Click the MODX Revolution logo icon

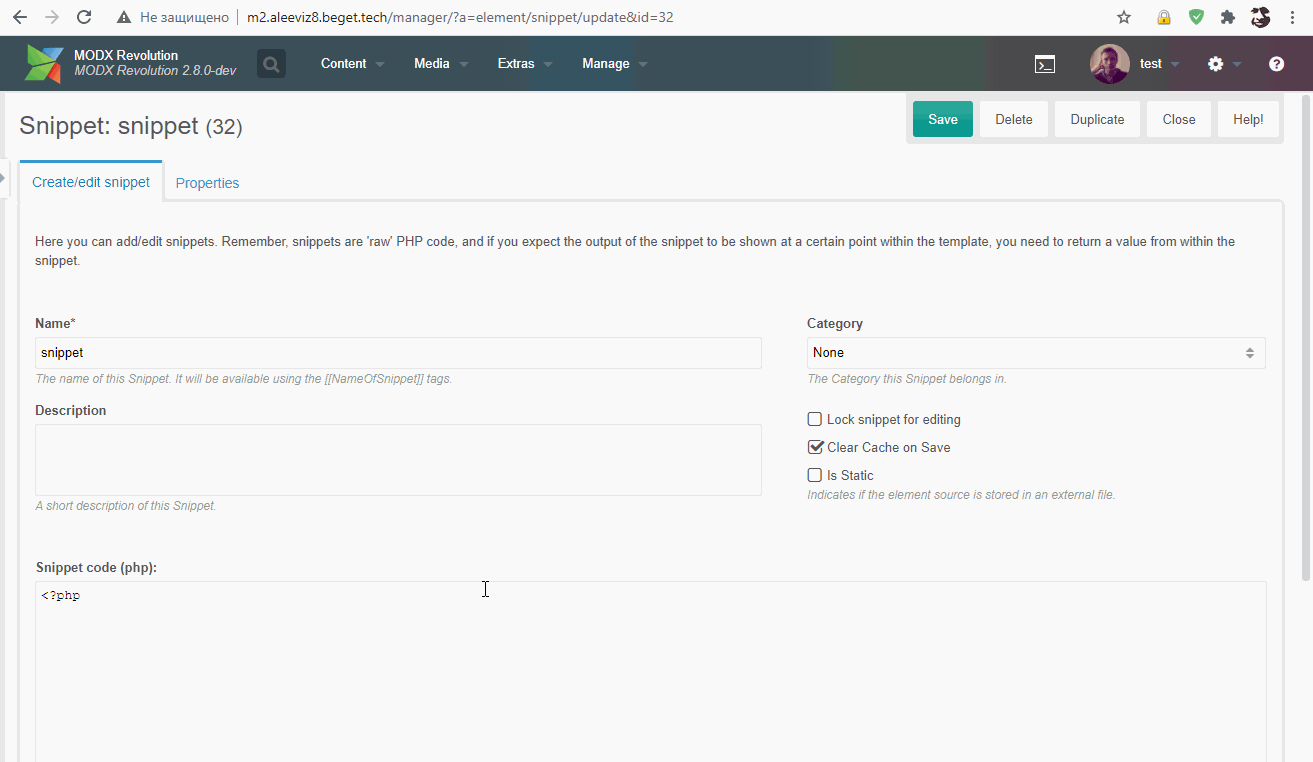tap(44, 63)
